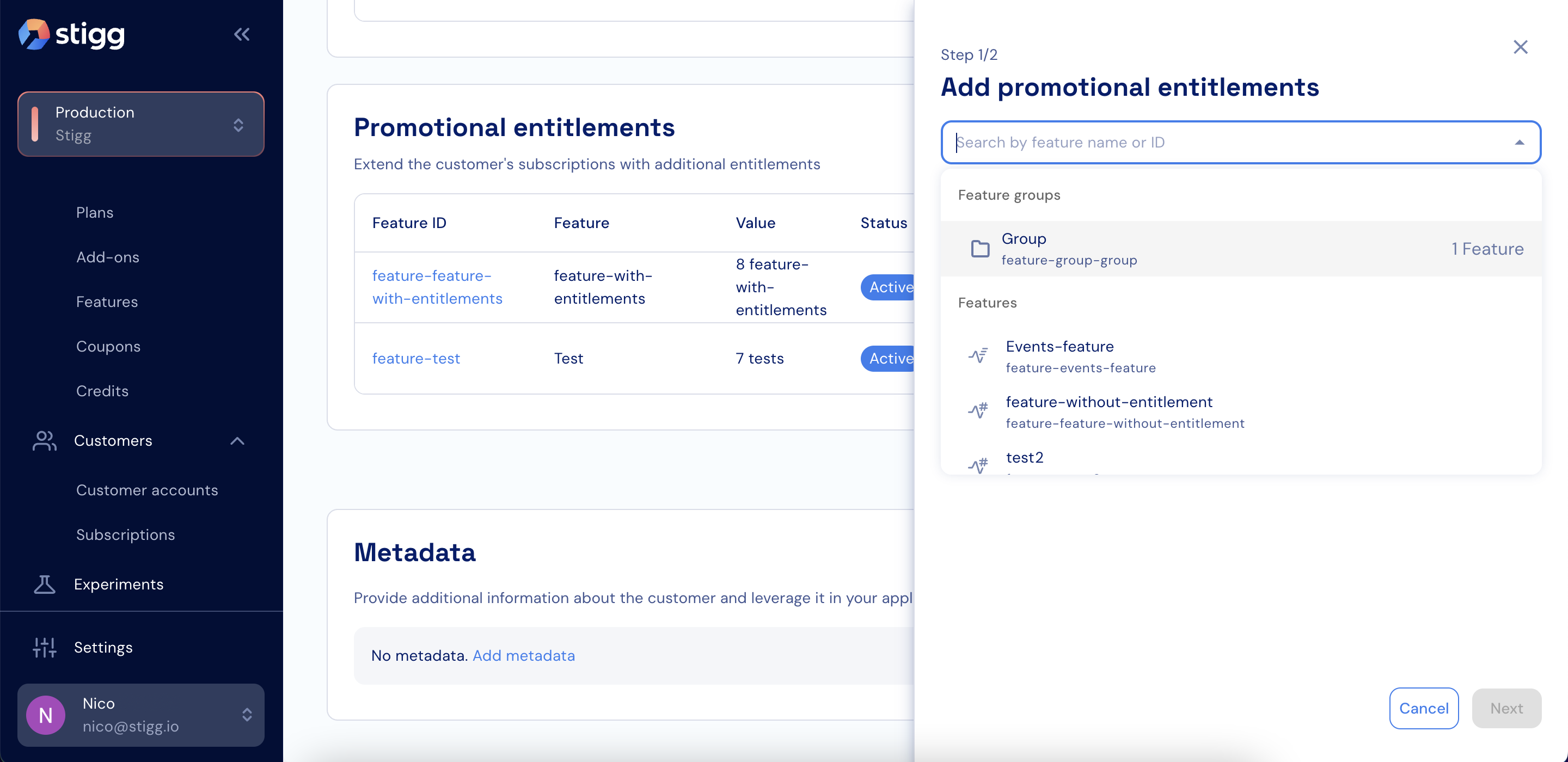This screenshot has height=762, width=1568.
Task: Go to Plans in sidebar
Action: [95, 212]
